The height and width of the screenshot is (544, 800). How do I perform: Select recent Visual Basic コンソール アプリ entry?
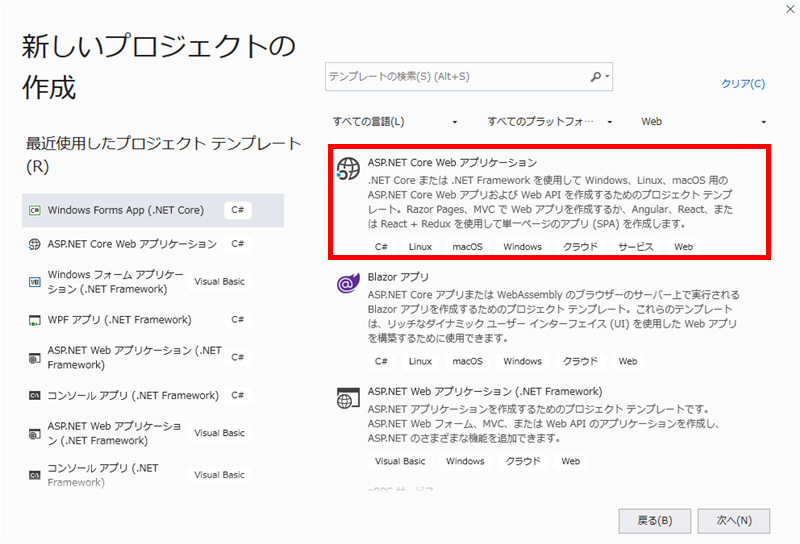click(153, 475)
